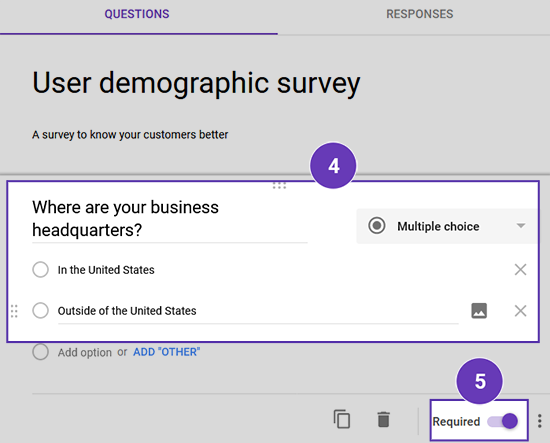Edit the form description about customers
Screen dimensions: 550x443
coord(130,135)
